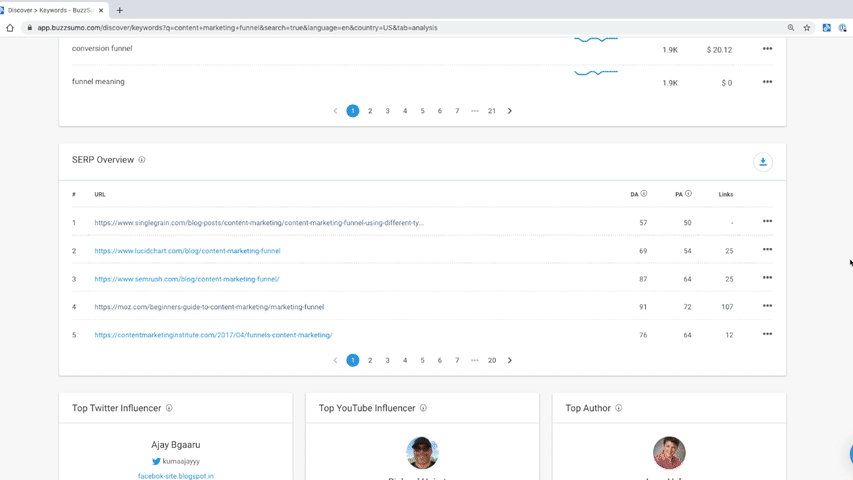Image resolution: width=853 pixels, height=480 pixels.
Task: Go to next page of keyword results
Action: click(x=509, y=111)
